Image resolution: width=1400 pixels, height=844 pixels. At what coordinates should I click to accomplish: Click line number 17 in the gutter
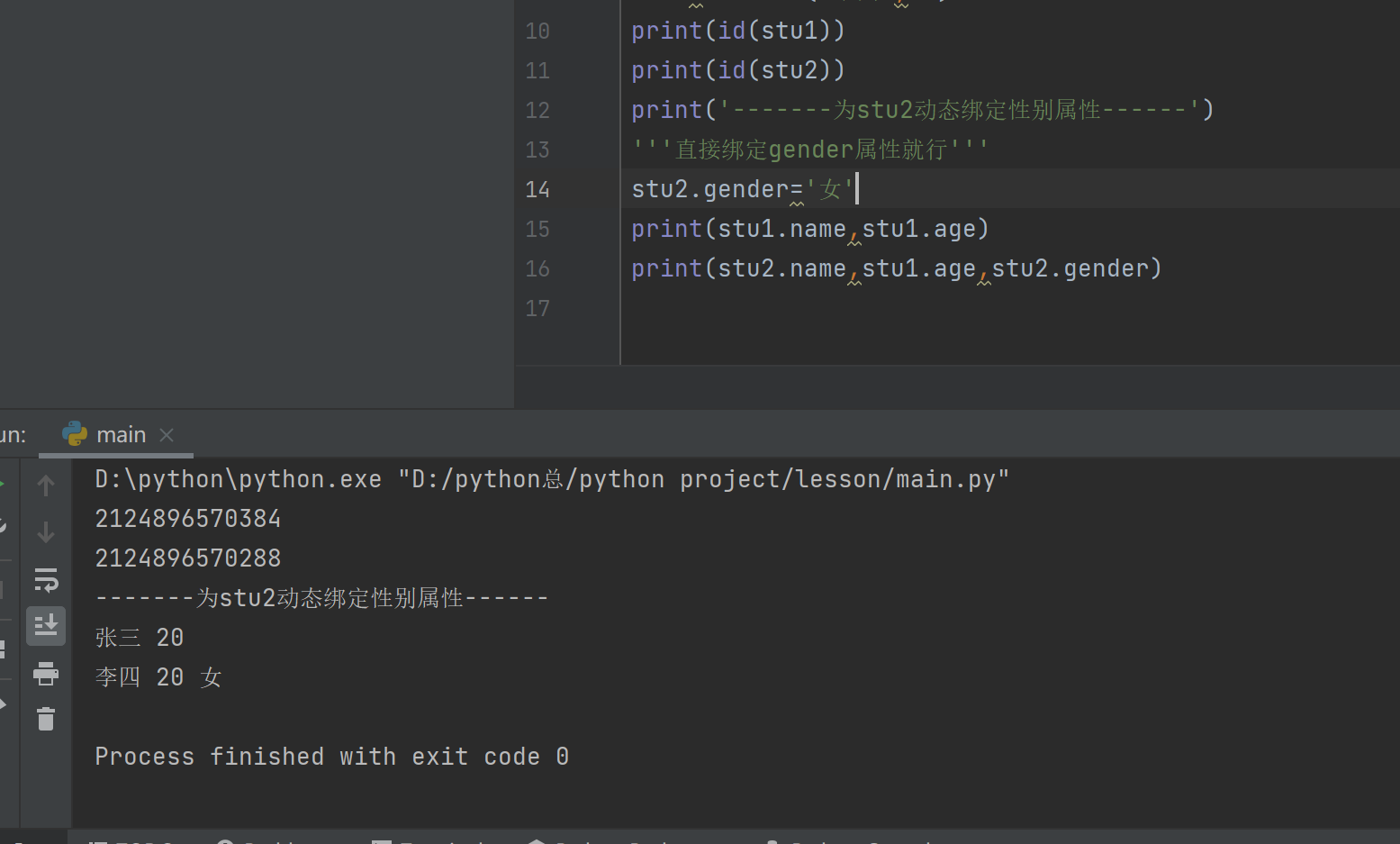[537, 308]
